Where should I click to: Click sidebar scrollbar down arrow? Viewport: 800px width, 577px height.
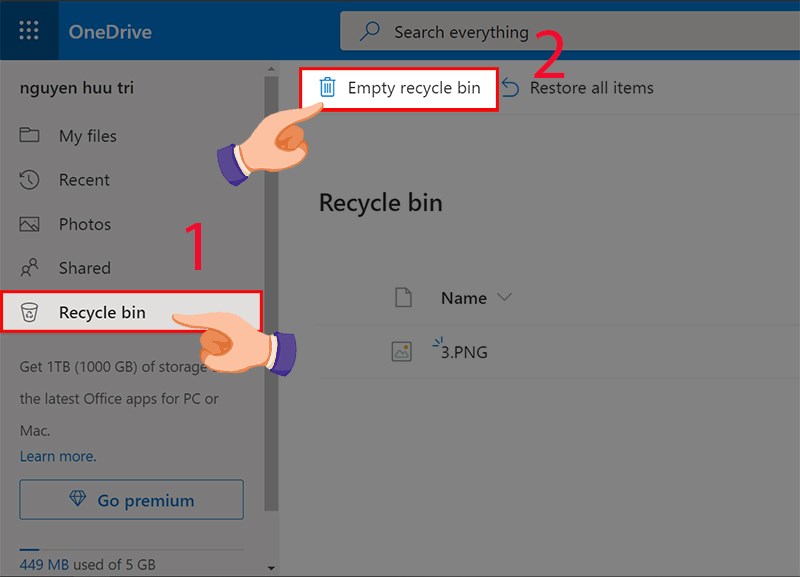click(271, 568)
